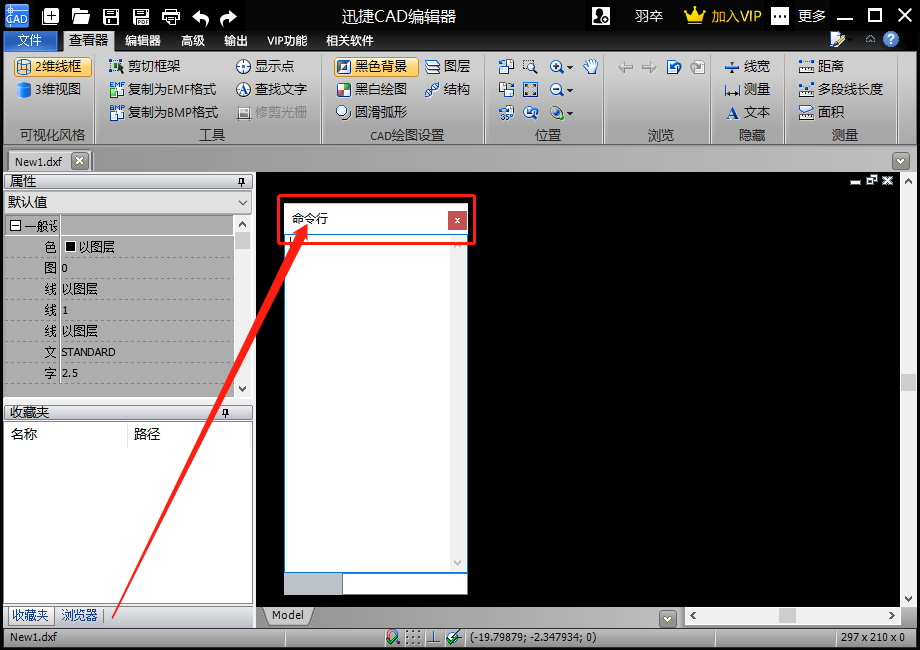
Task: Open the 查找文字 find text tool
Action: coord(271,89)
